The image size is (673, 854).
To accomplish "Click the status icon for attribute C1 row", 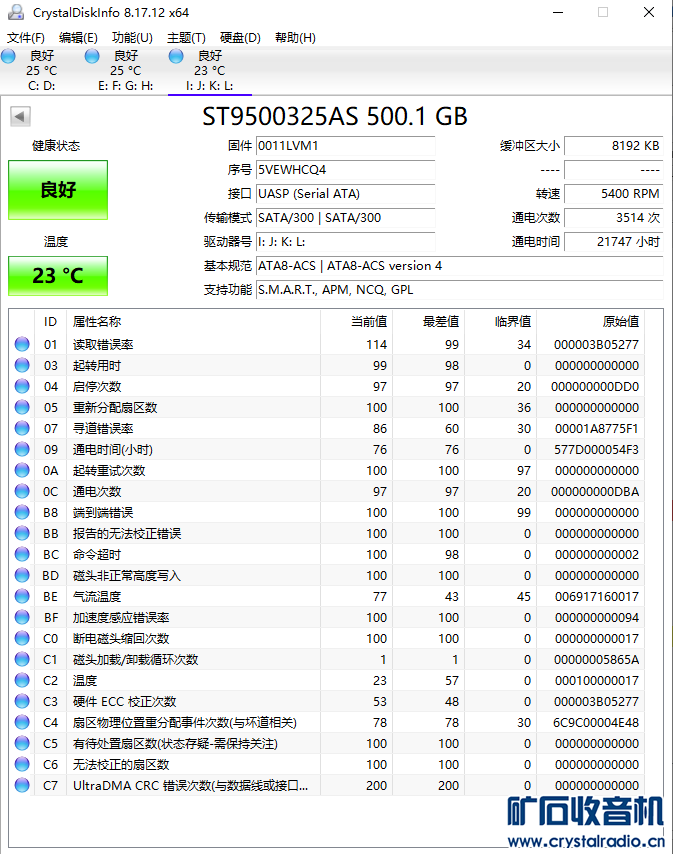I will (22, 659).
